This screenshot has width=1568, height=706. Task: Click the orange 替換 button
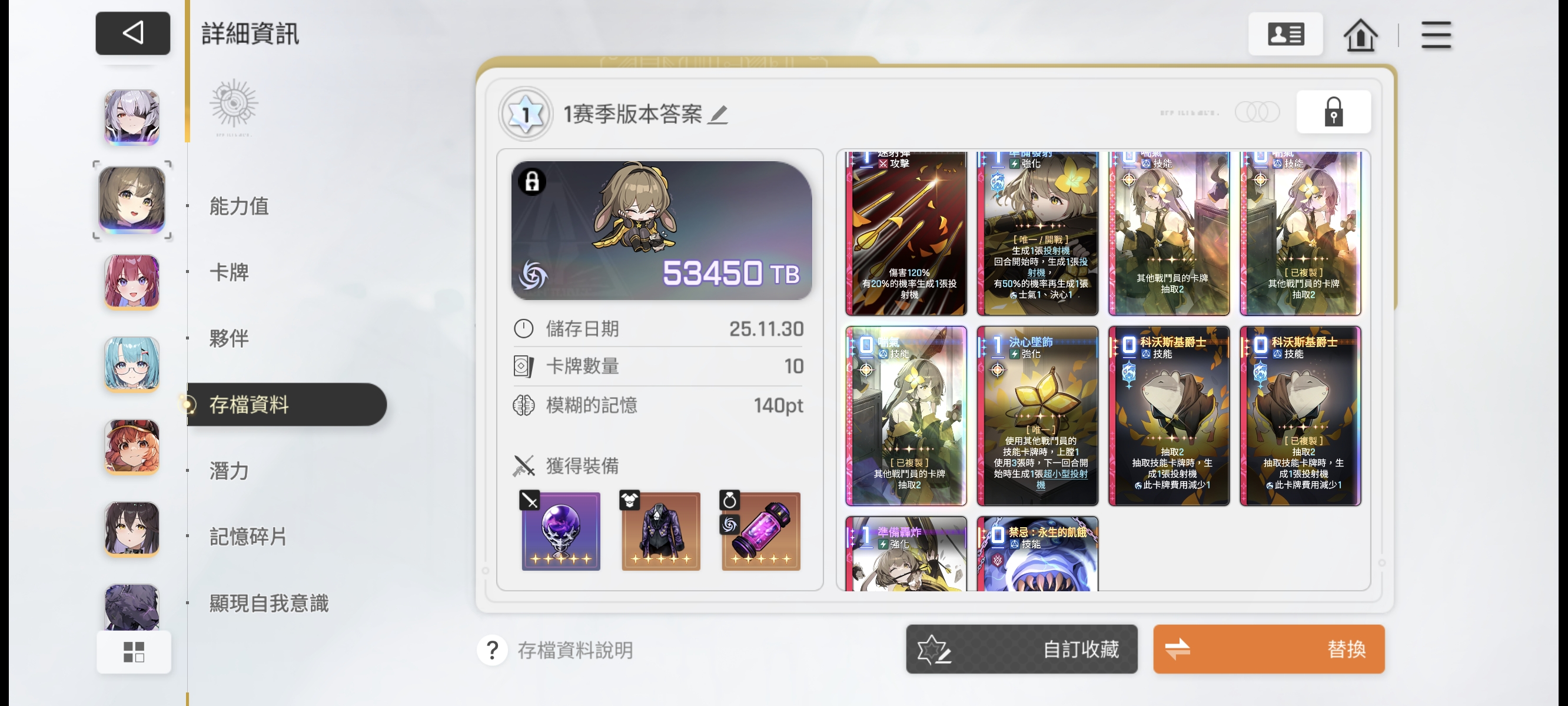pos(1268,649)
